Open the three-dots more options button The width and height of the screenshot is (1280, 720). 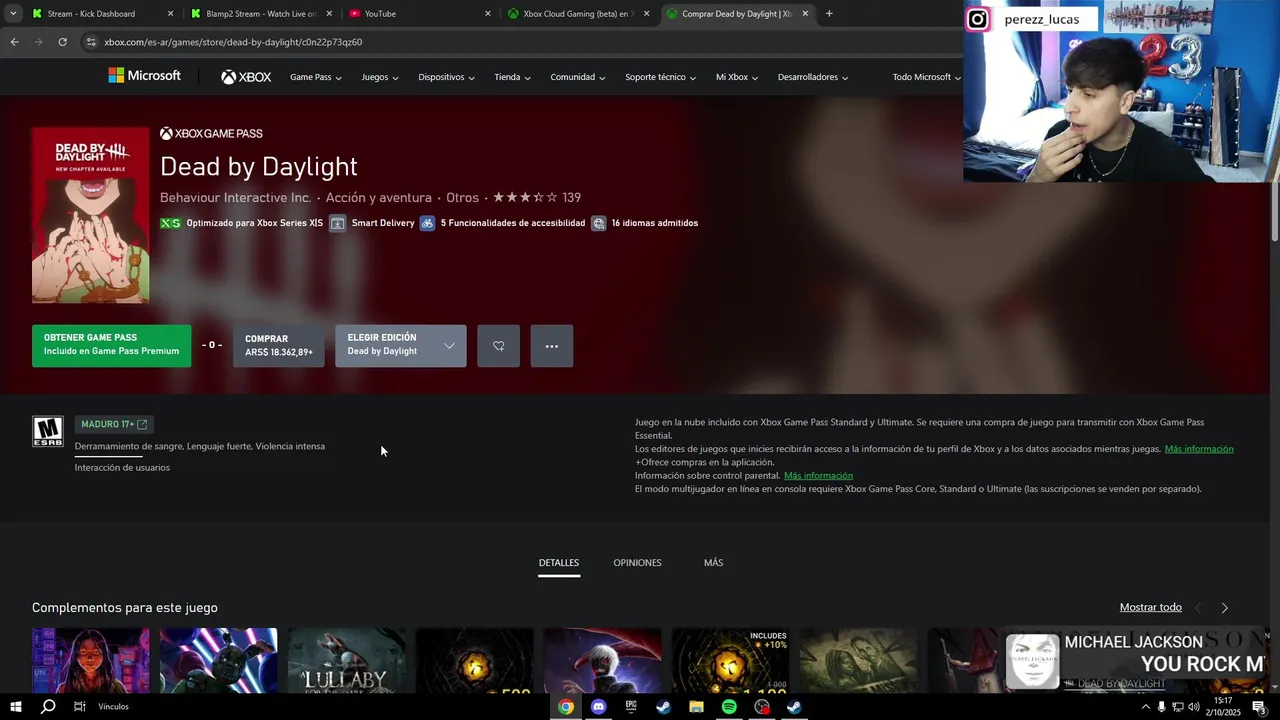552,346
